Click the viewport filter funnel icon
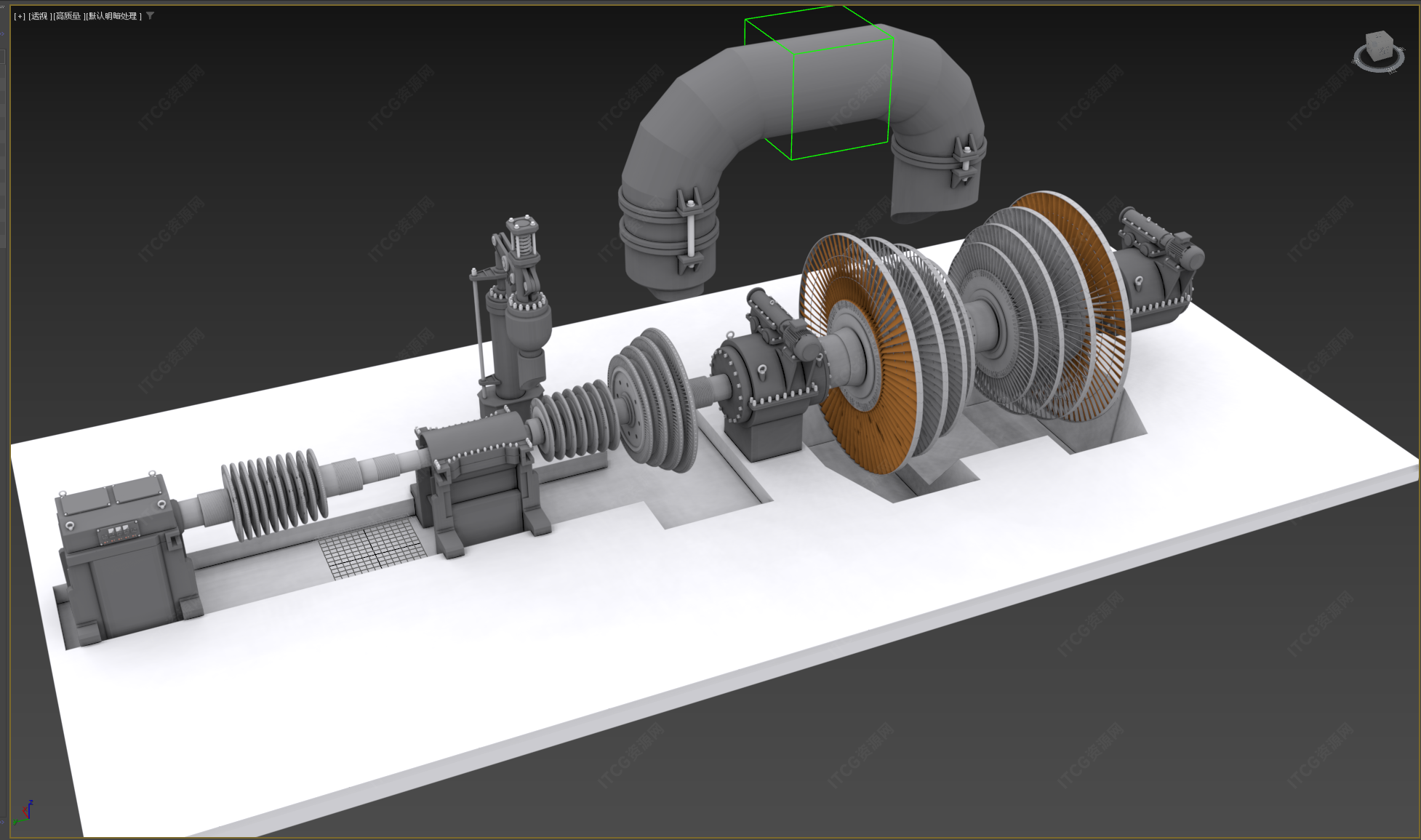Image resolution: width=1421 pixels, height=840 pixels. click(x=151, y=15)
